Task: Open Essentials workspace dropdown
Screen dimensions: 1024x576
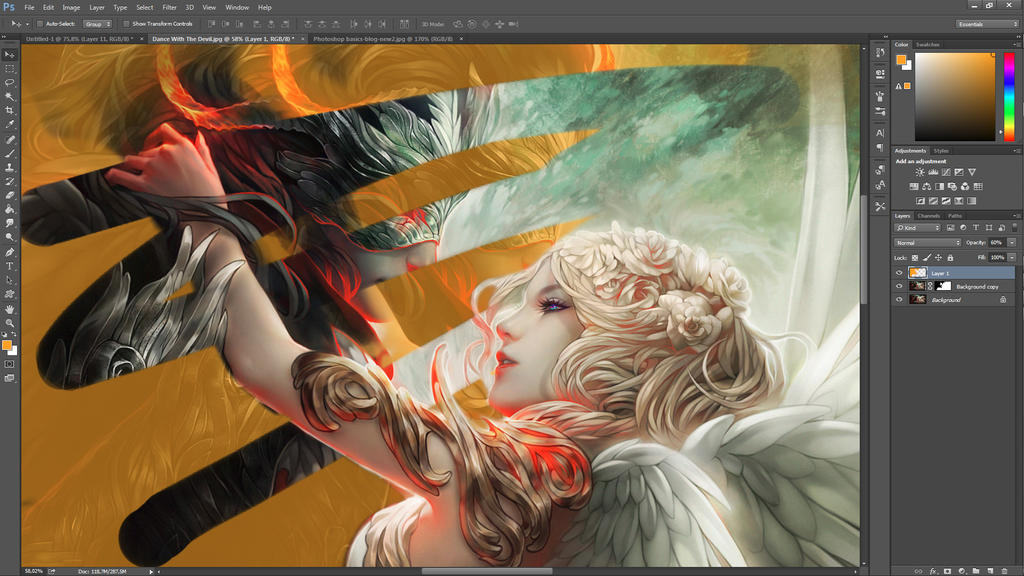Action: click(x=987, y=24)
